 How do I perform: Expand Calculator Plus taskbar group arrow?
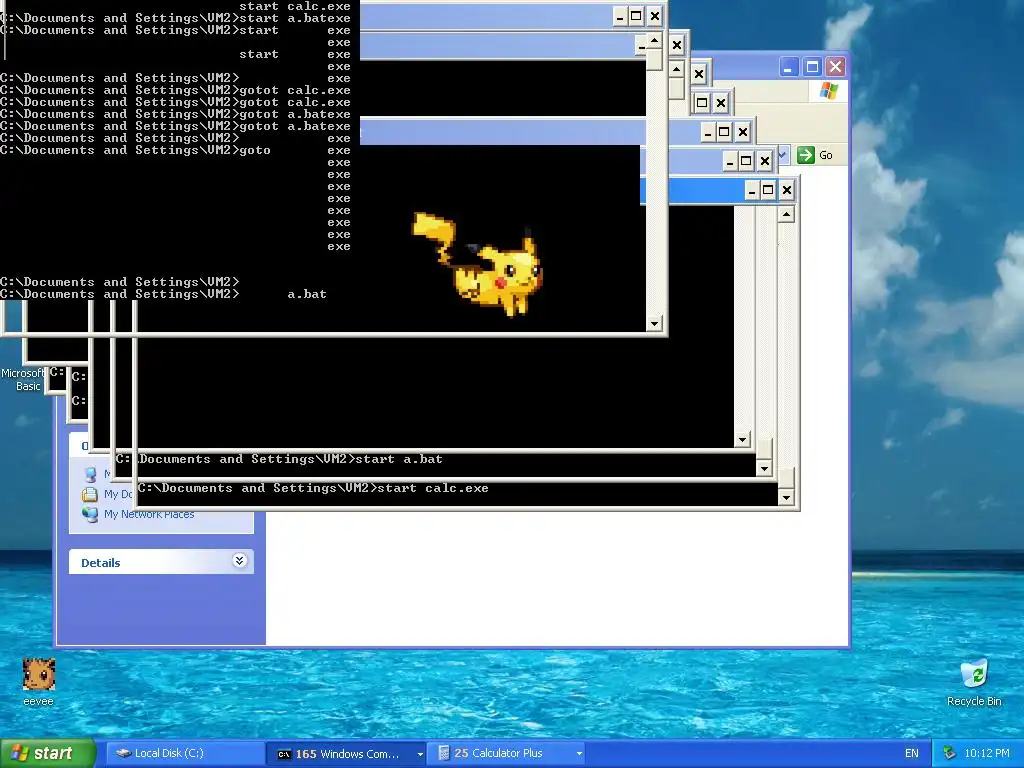tap(579, 754)
